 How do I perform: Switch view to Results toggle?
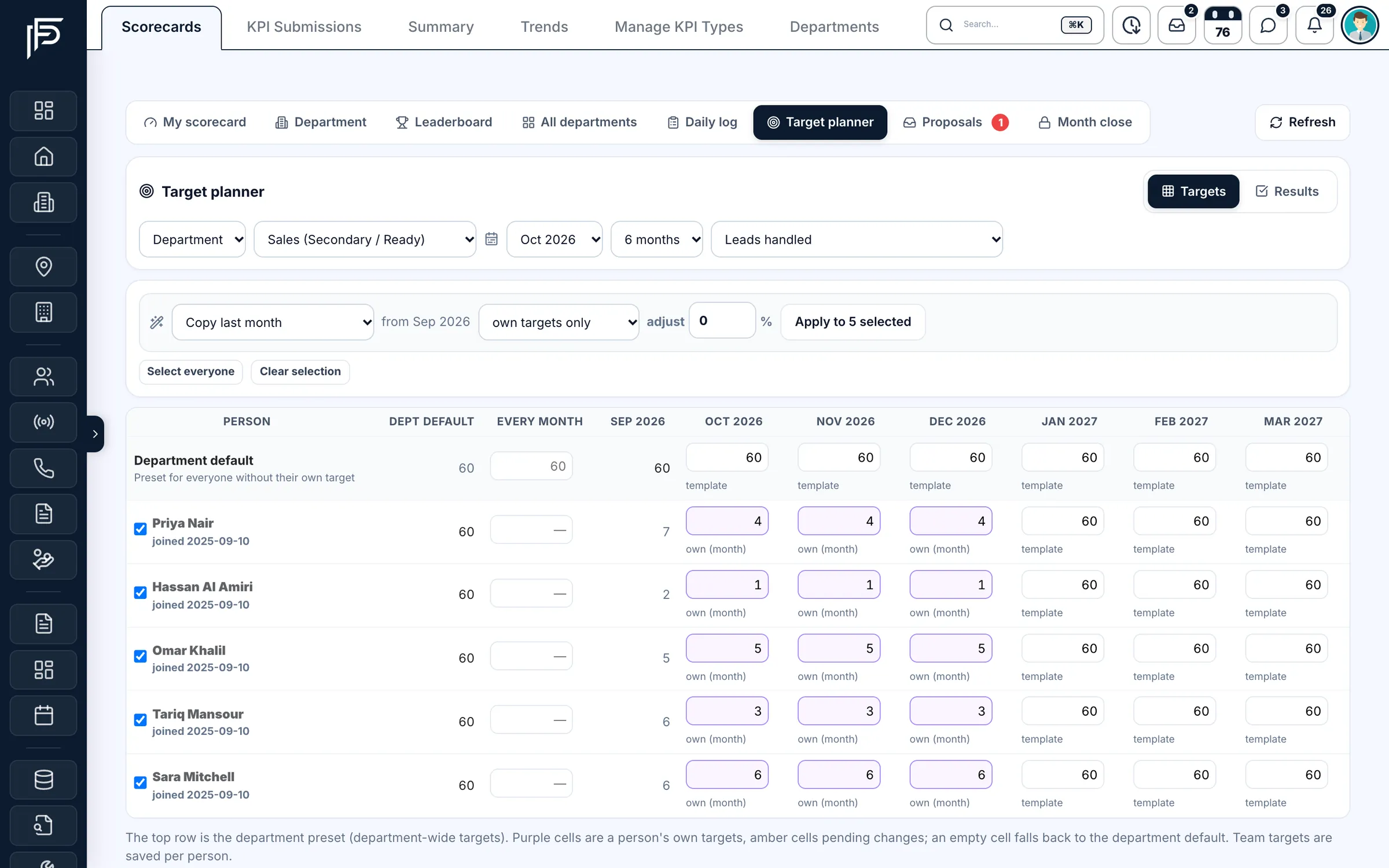click(1287, 191)
